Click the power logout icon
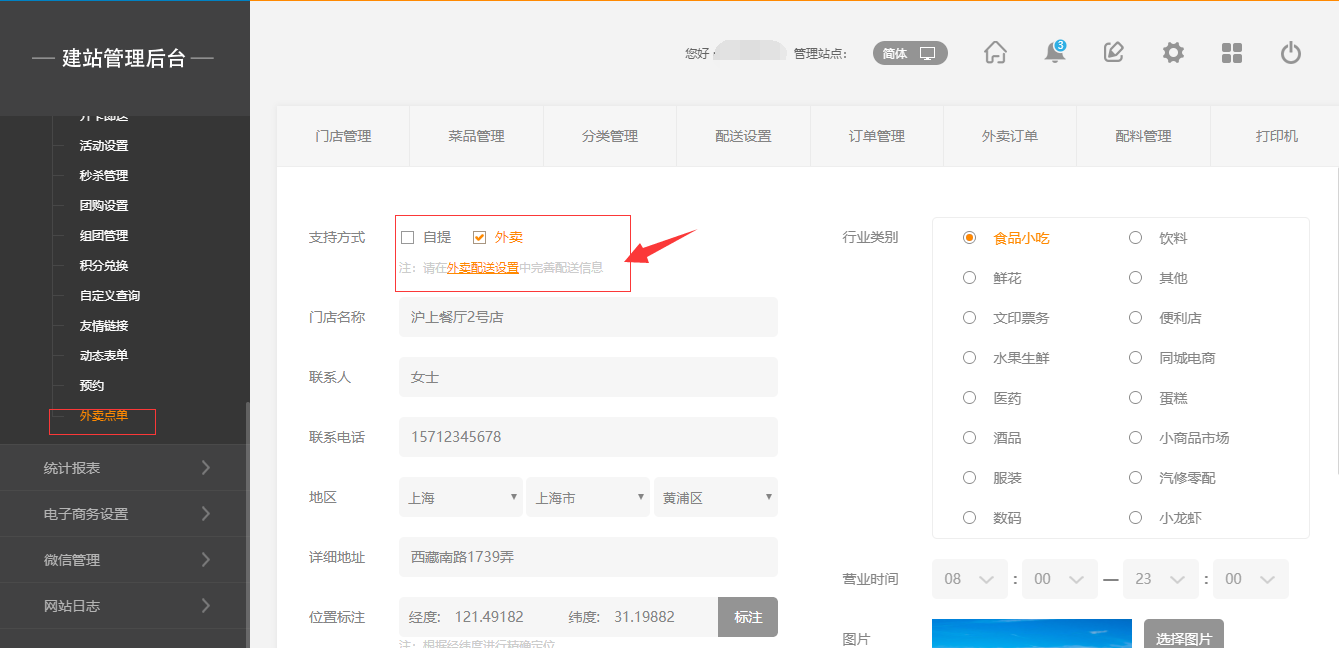Viewport: 1339px width, 648px height. pyautogui.click(x=1291, y=53)
